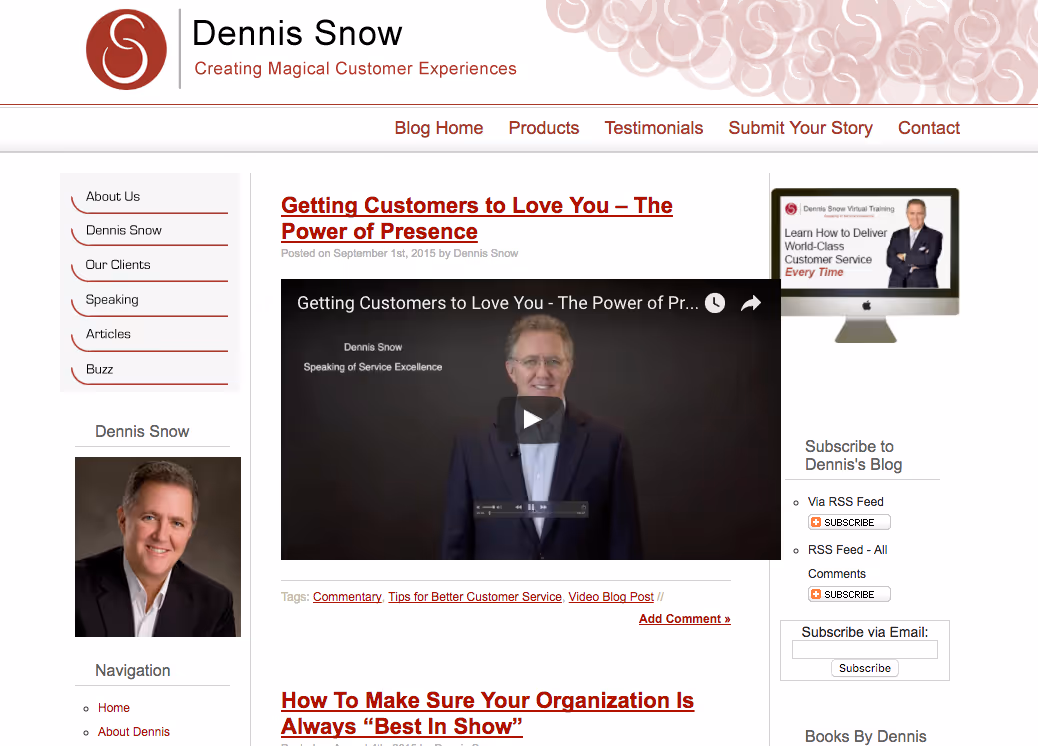Click the RSS All Comments subscribe badge
Image resolution: width=1038 pixels, height=746 pixels.
[x=849, y=594]
